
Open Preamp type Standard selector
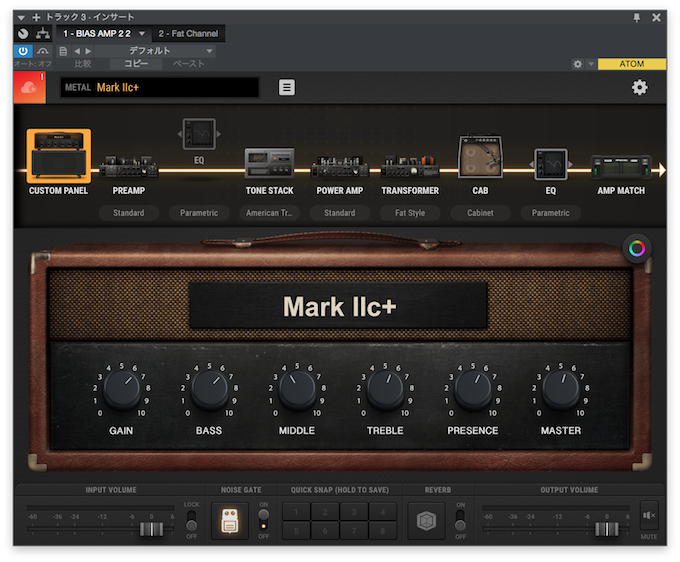(x=129, y=213)
